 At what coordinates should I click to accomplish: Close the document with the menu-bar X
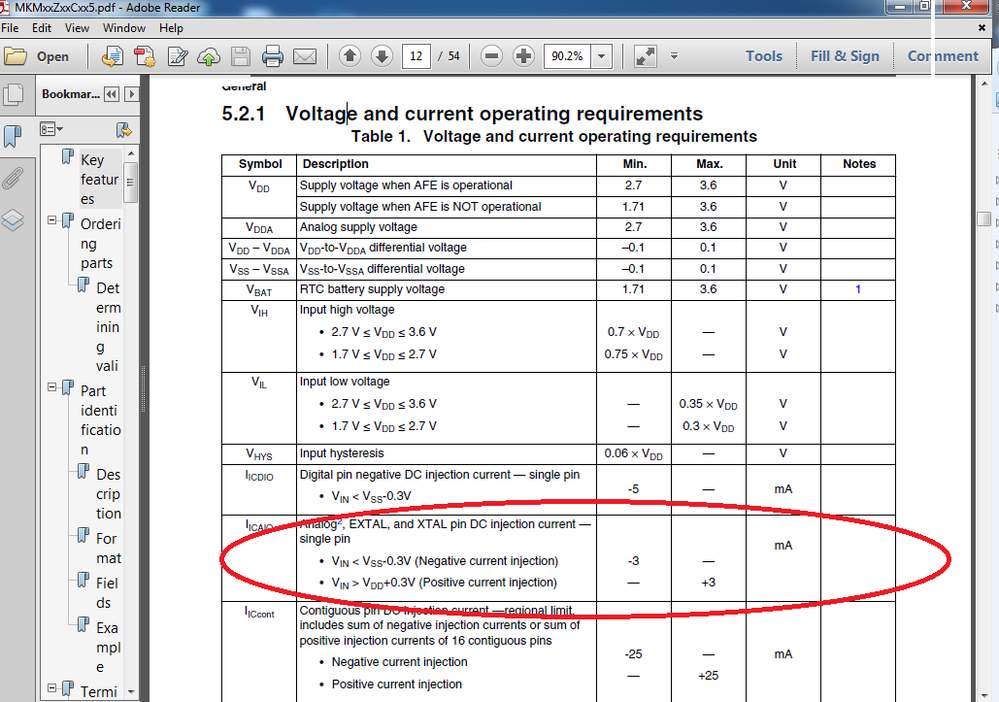tap(982, 28)
